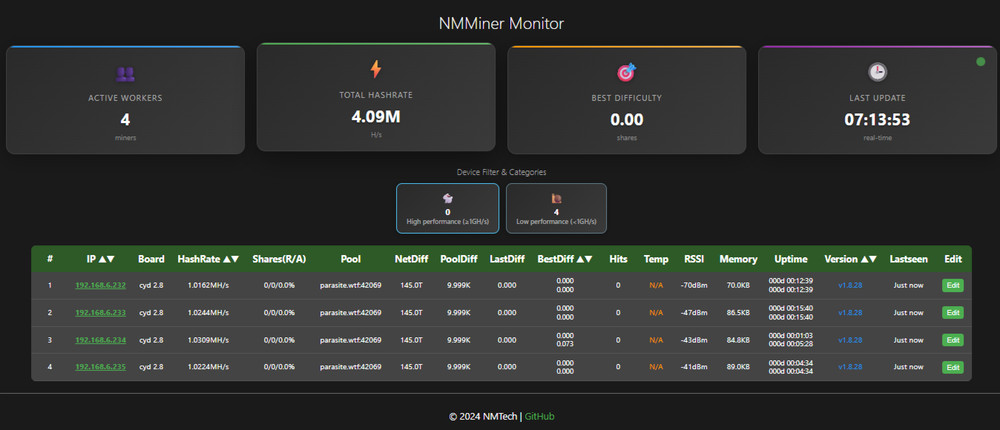The height and width of the screenshot is (430, 1000).
Task: Click the Uptime column header
Action: (x=791, y=259)
